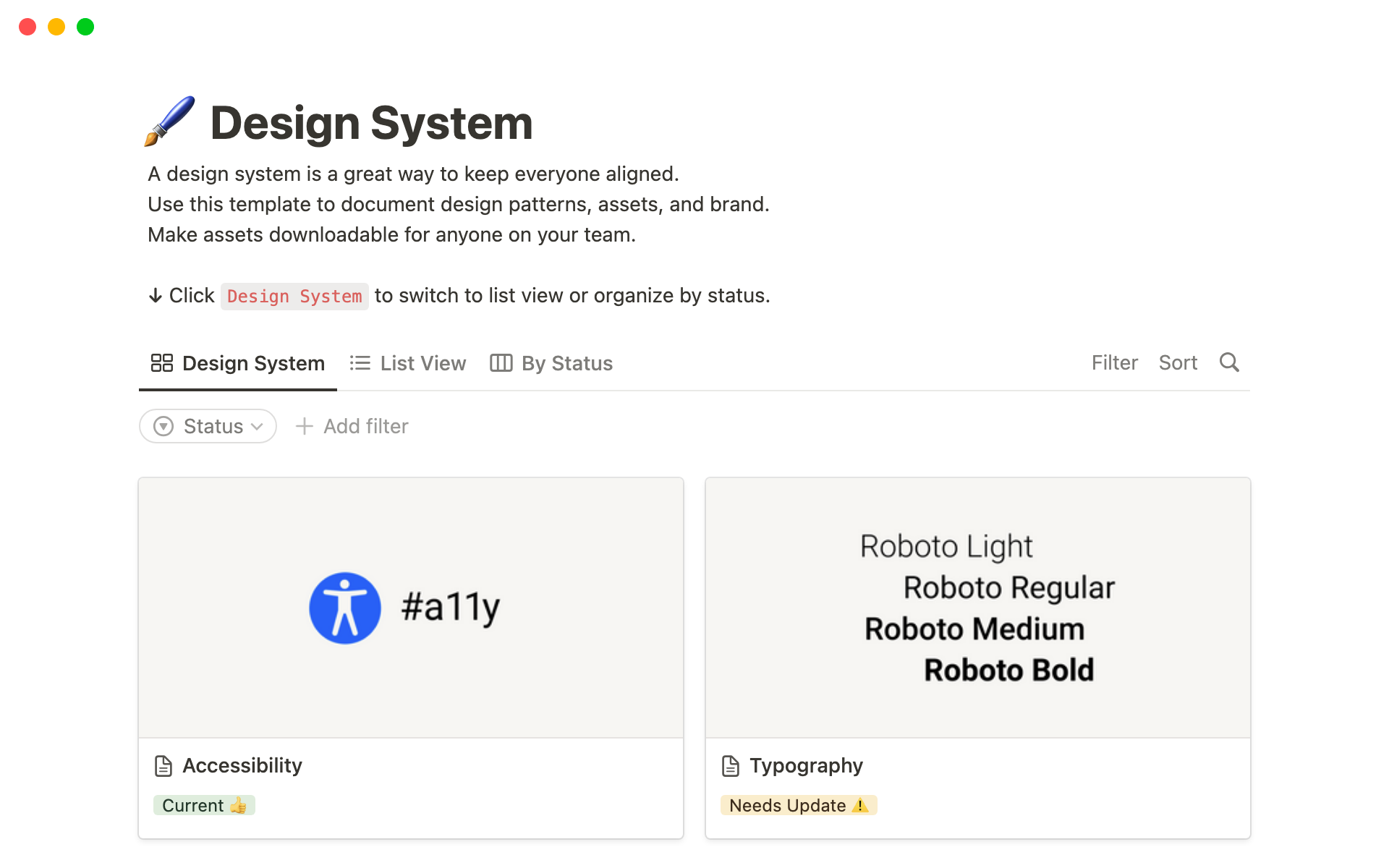Screen dimensions: 1389x868
Task: Click the list icon next to List View
Action: pos(360,362)
